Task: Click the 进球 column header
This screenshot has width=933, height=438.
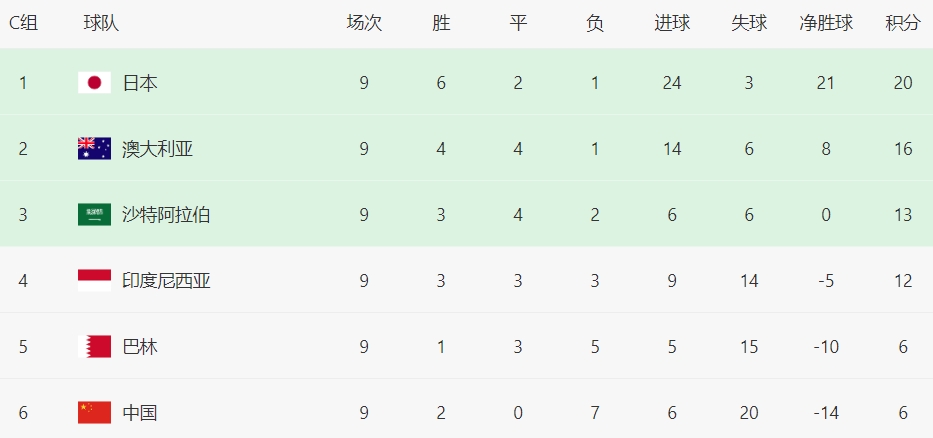Action: coord(672,23)
